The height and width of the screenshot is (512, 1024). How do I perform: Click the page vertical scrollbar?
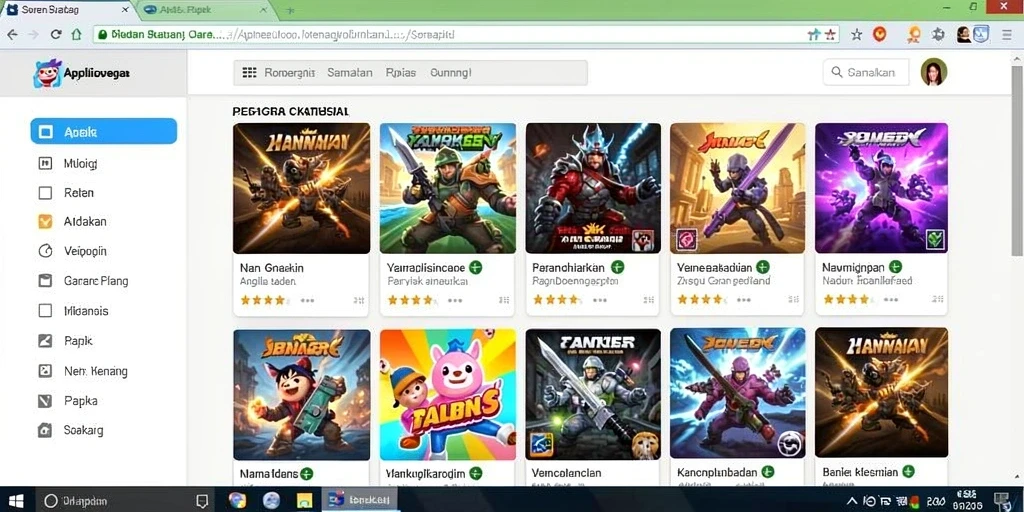click(x=1017, y=163)
